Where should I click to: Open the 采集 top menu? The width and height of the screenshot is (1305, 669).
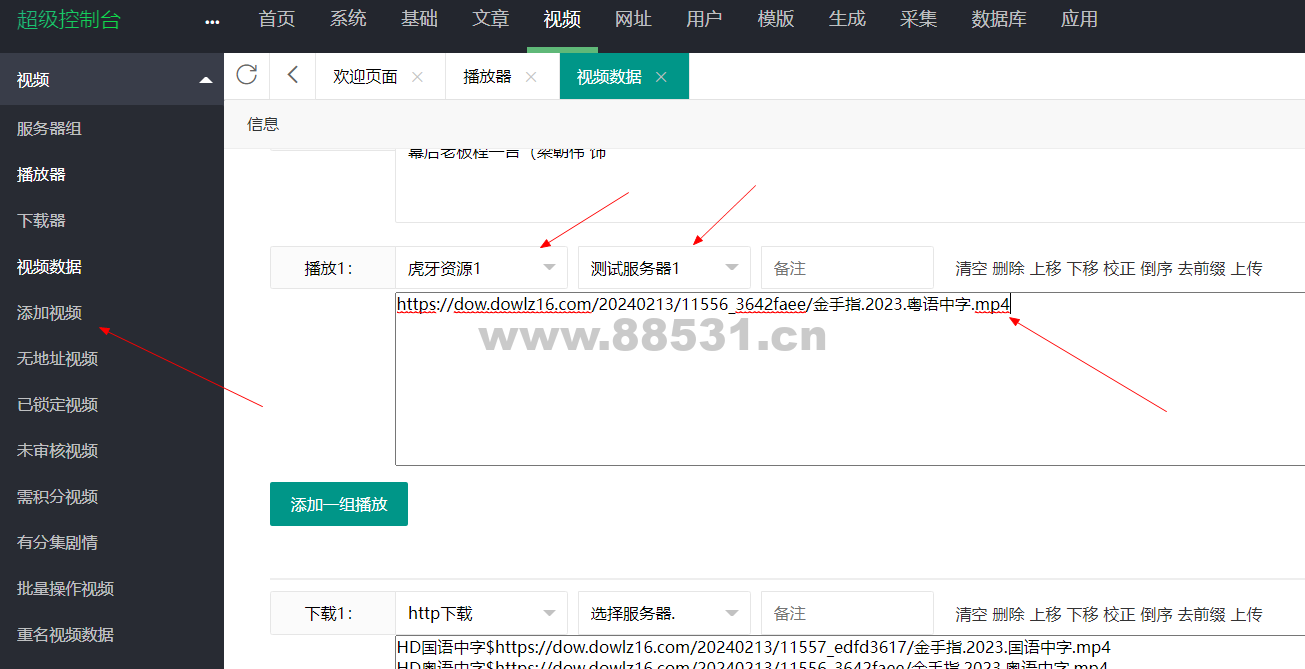pos(918,19)
